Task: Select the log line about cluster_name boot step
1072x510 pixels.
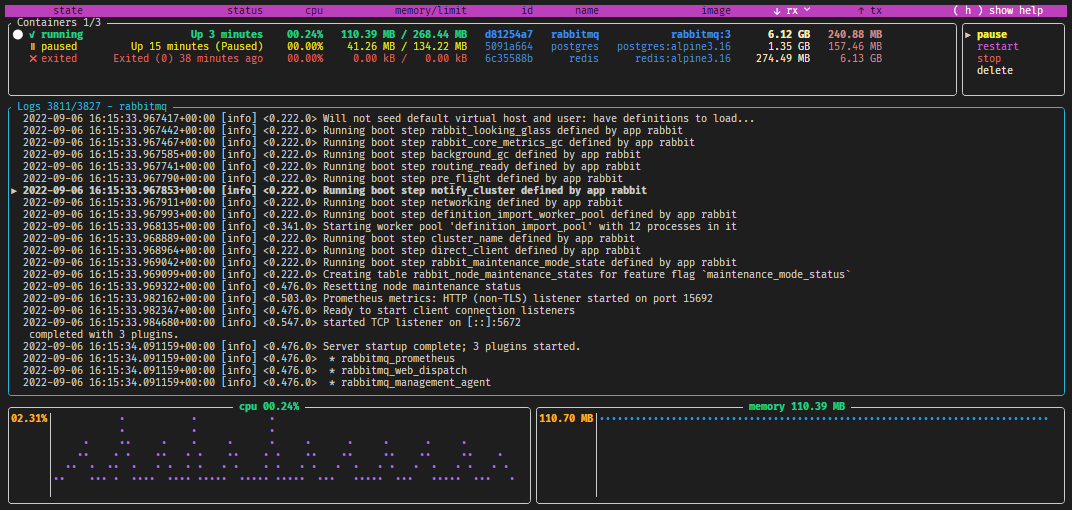Action: pyautogui.click(x=329, y=239)
